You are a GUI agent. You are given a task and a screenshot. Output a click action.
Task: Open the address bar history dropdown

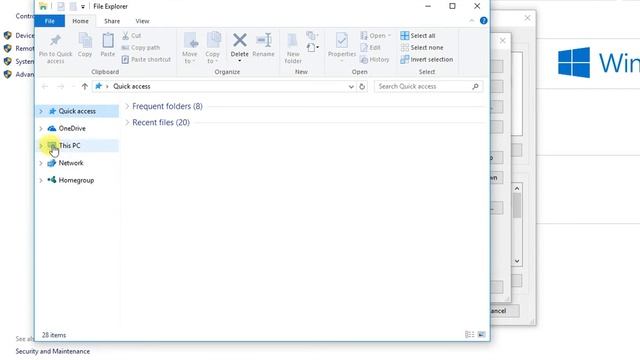coord(351,87)
